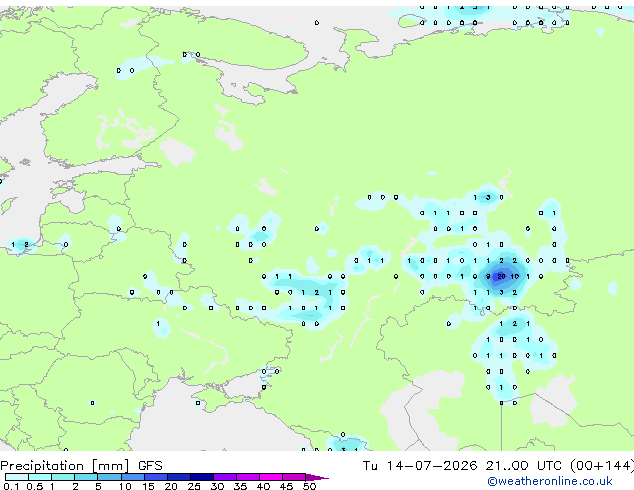Select the 35–40 mm violet legend swatch

[x=247, y=477]
